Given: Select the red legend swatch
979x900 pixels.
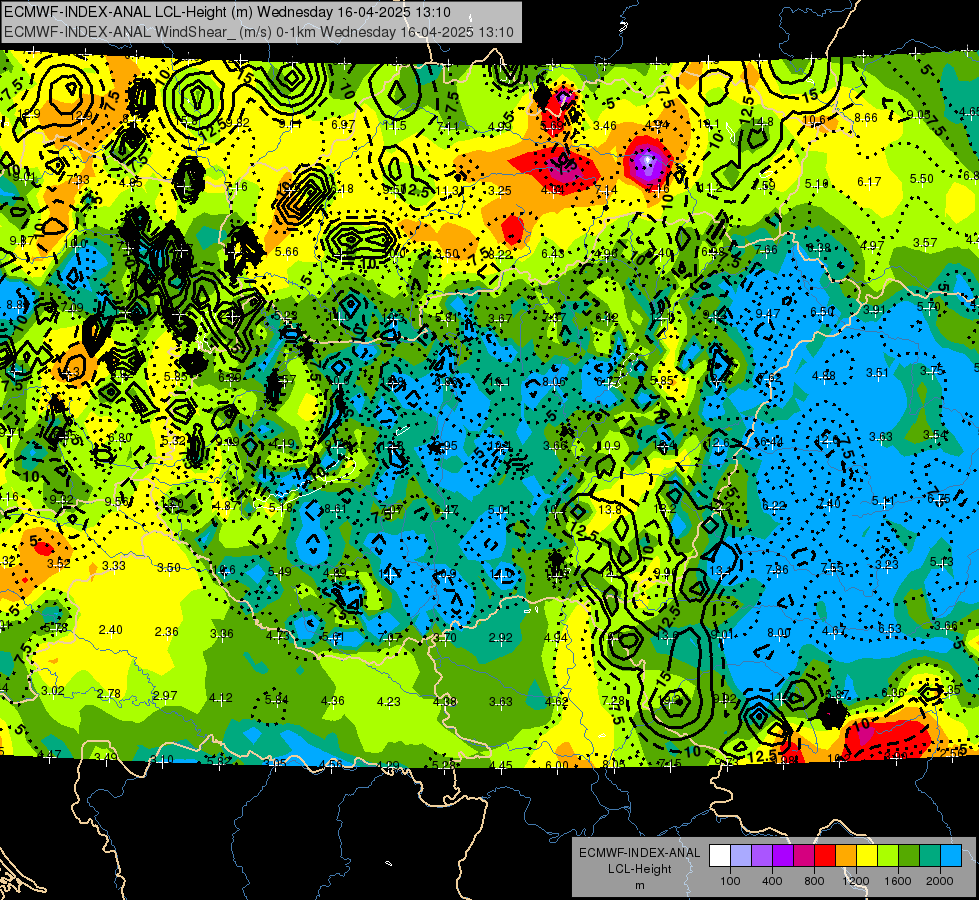Looking at the screenshot, I should tap(825, 856).
